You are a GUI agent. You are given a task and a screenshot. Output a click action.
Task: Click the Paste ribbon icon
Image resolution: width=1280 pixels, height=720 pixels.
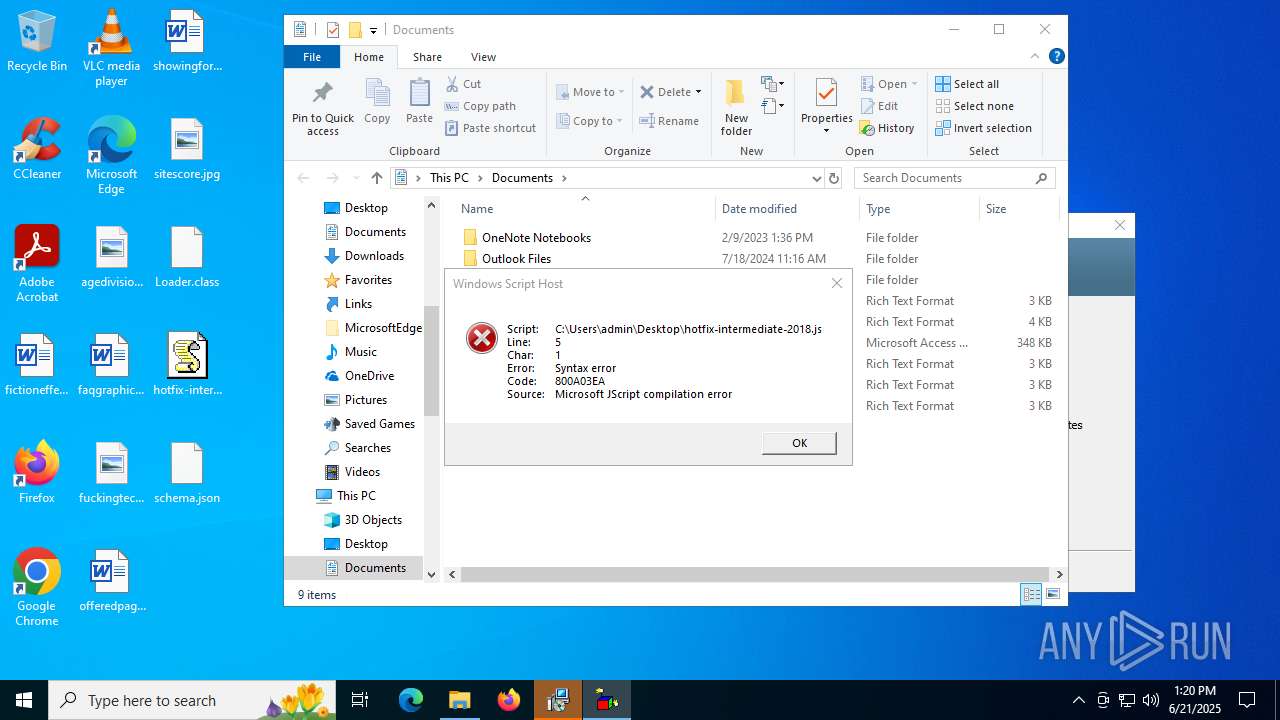(x=419, y=102)
